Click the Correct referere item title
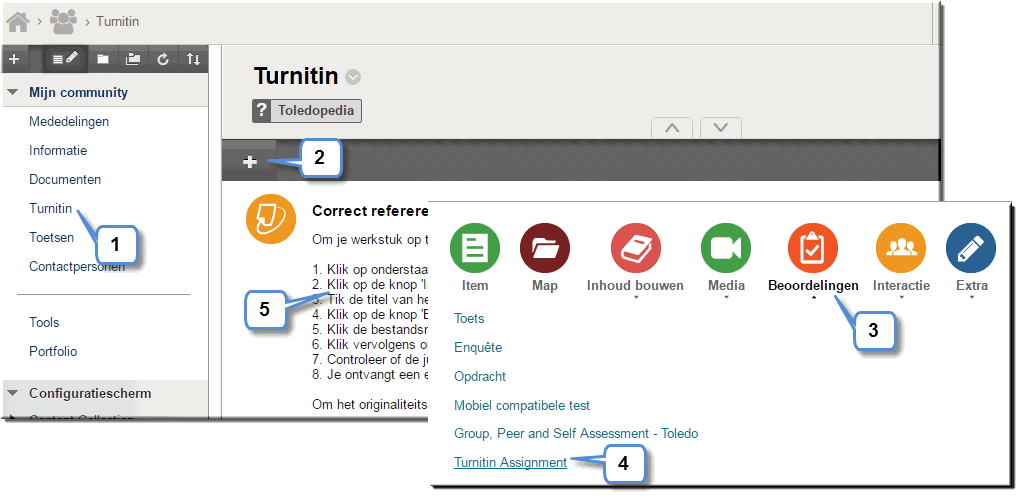Image resolution: width=1031 pixels, height=499 pixels. [370, 211]
